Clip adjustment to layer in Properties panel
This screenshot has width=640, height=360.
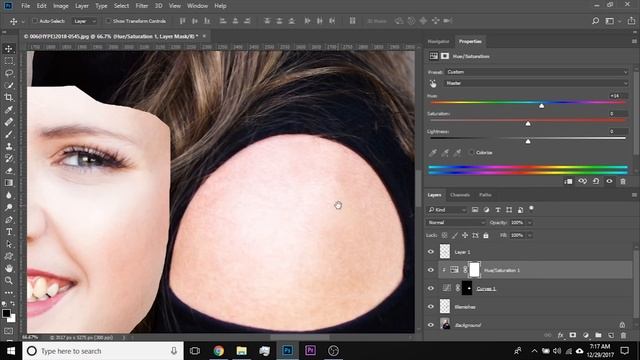(568, 182)
